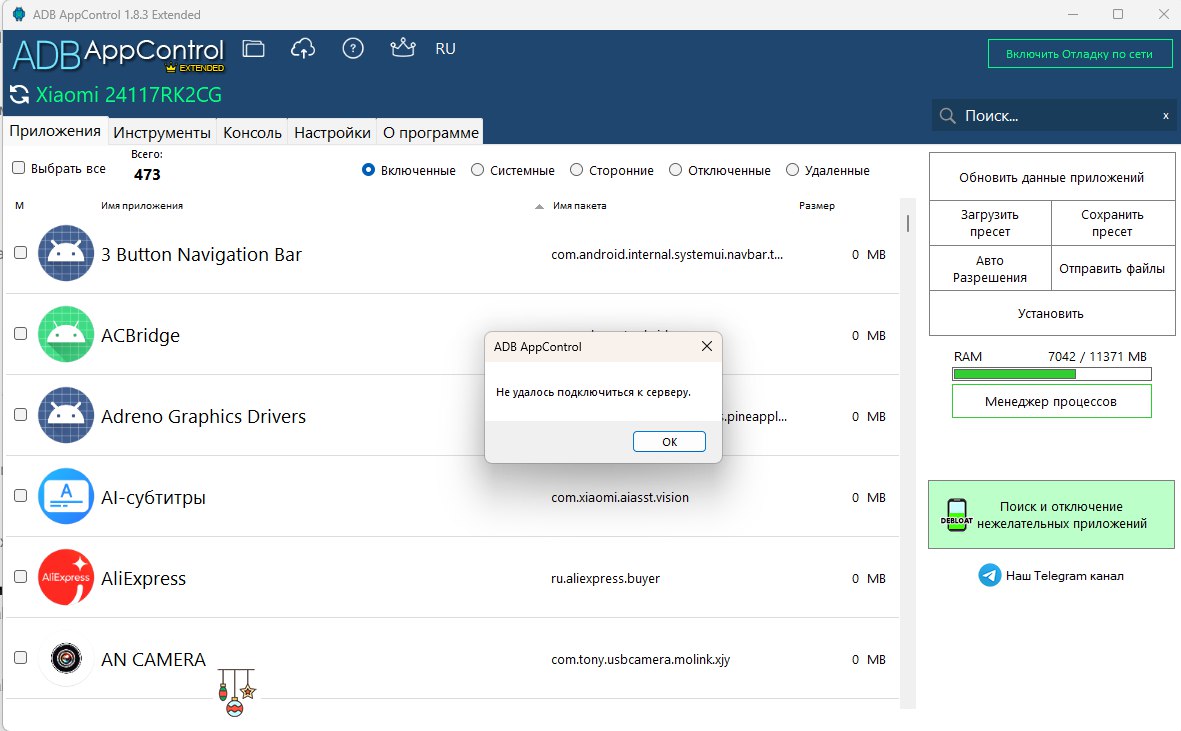Image resolution: width=1181 pixels, height=731 pixels.
Task: Click OK in the error dialog
Action: pyautogui.click(x=669, y=442)
